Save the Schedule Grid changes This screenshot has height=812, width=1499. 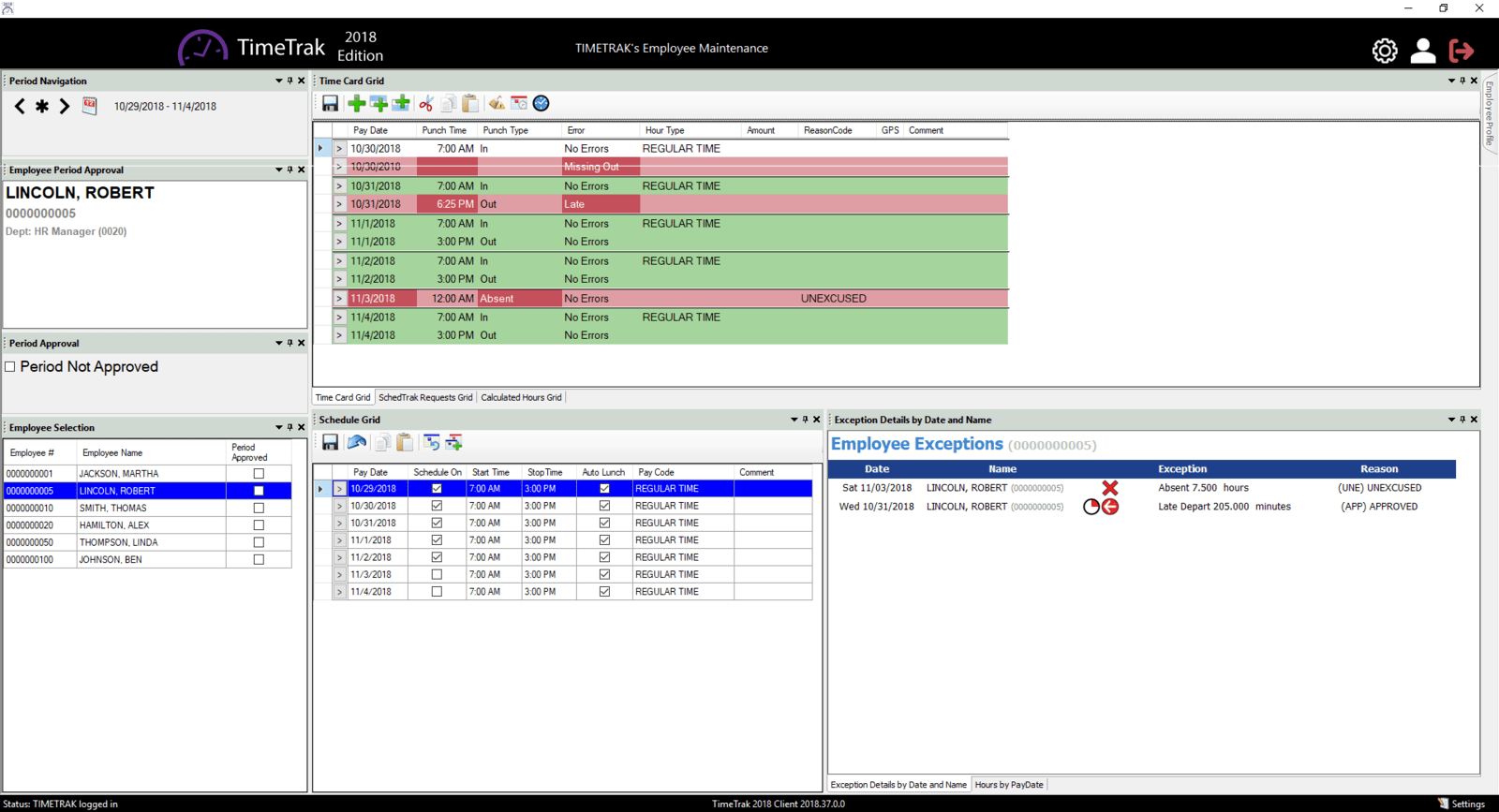(330, 442)
